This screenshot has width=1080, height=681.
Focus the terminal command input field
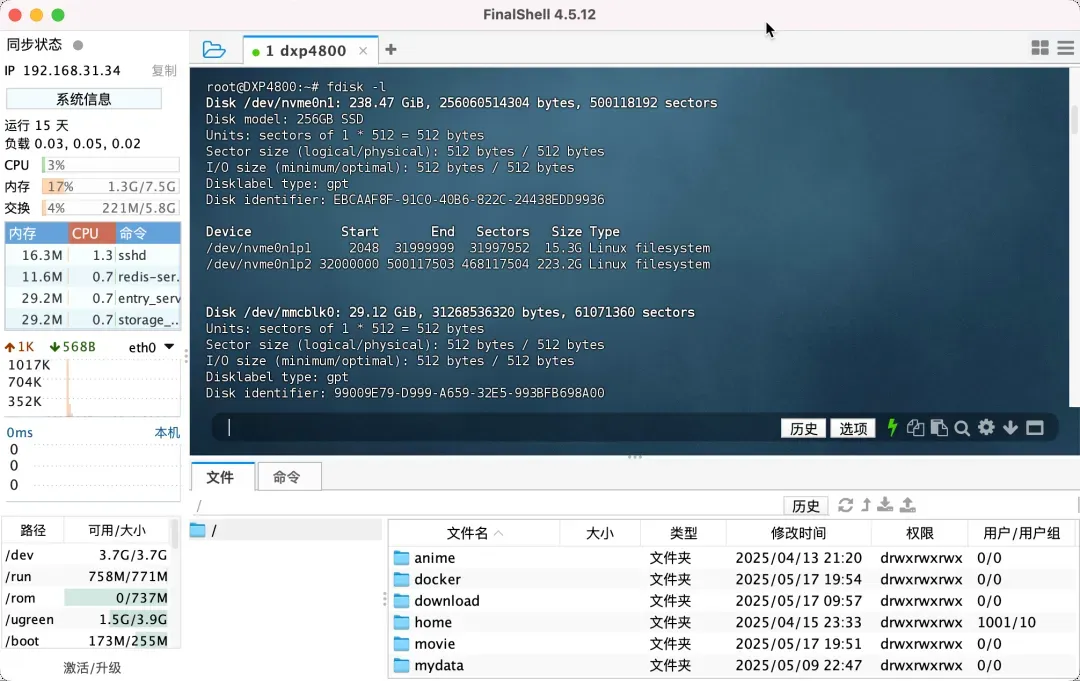[x=496, y=428]
